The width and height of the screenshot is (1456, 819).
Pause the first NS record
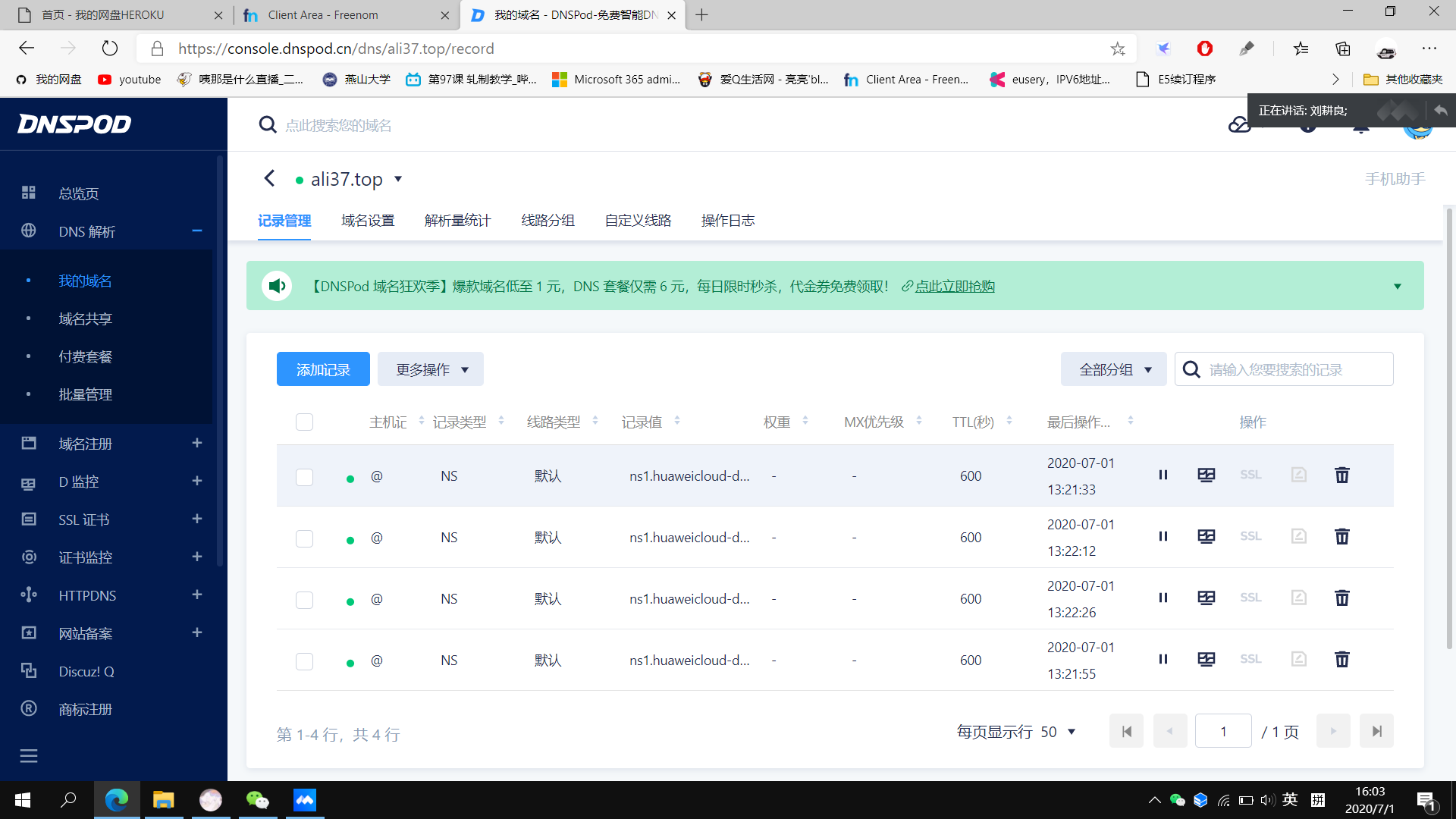[x=1163, y=475]
